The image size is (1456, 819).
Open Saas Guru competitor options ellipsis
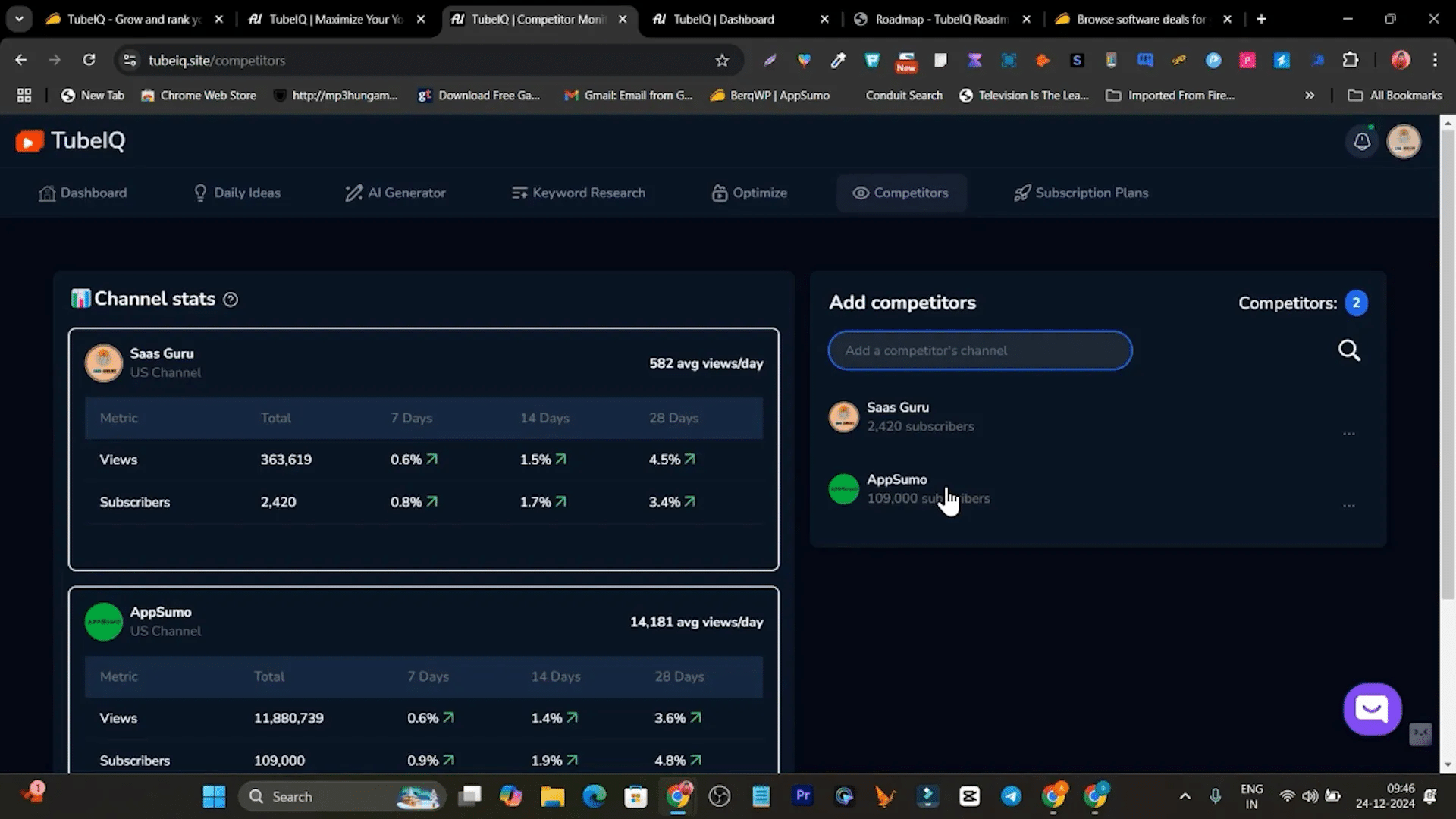1348,434
